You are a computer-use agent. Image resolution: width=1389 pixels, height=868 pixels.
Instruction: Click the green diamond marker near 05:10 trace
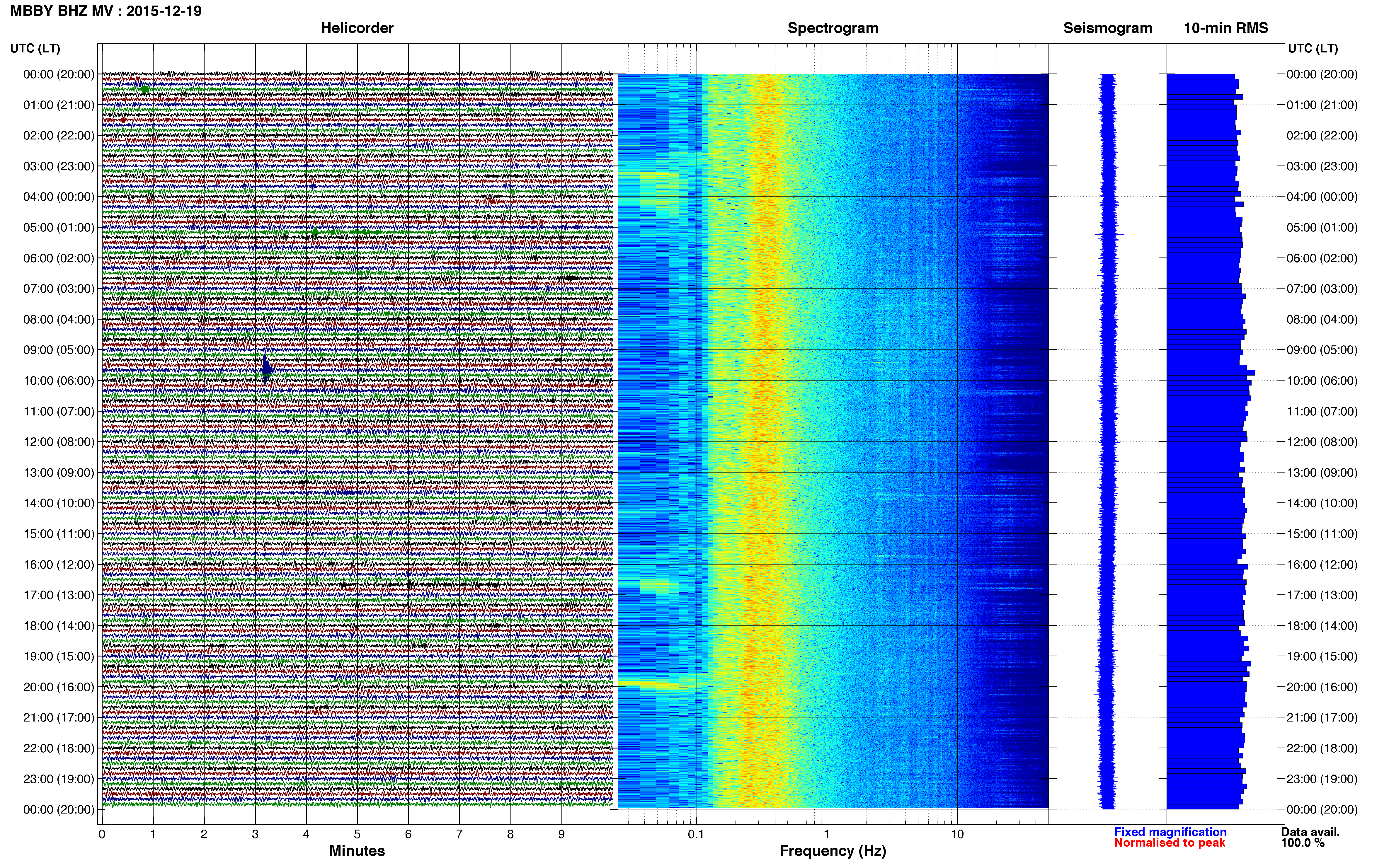tap(315, 232)
